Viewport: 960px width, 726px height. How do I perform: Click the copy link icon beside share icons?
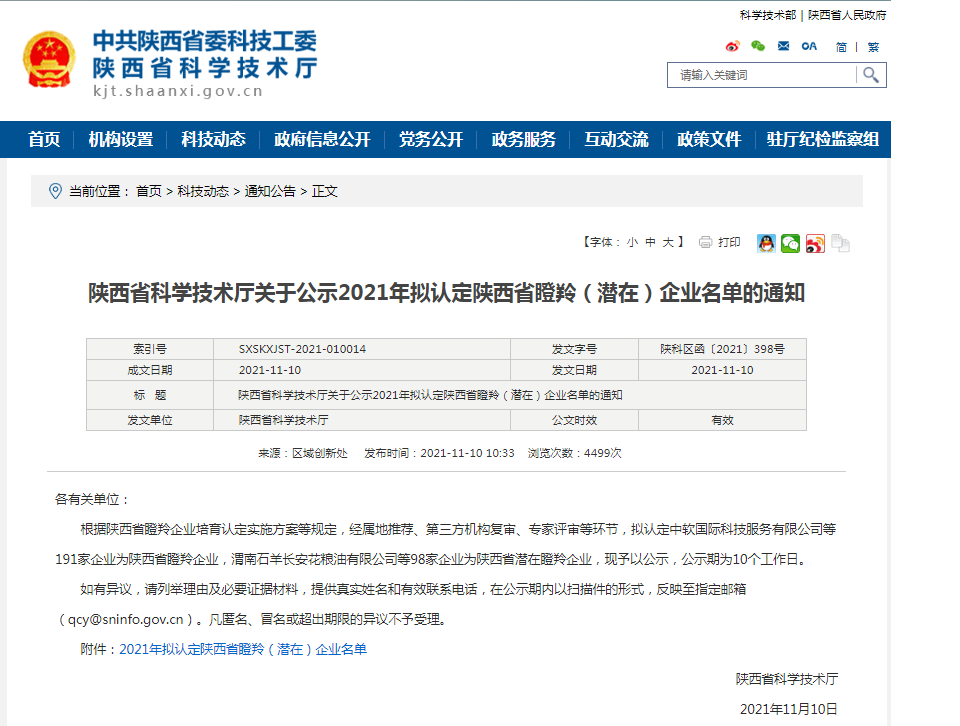pos(840,243)
